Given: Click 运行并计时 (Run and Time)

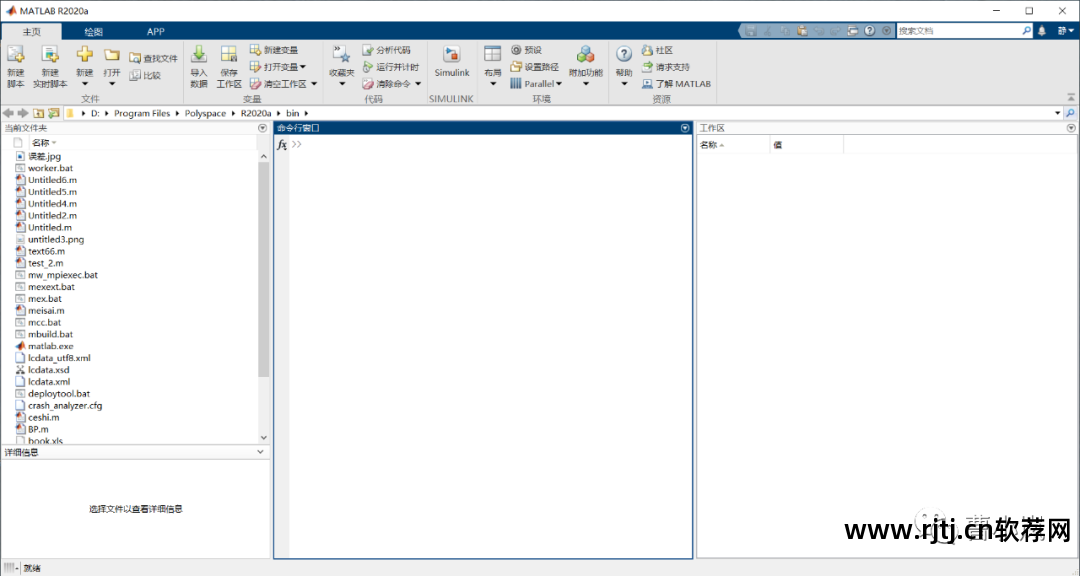Looking at the screenshot, I should pyautogui.click(x=391, y=67).
